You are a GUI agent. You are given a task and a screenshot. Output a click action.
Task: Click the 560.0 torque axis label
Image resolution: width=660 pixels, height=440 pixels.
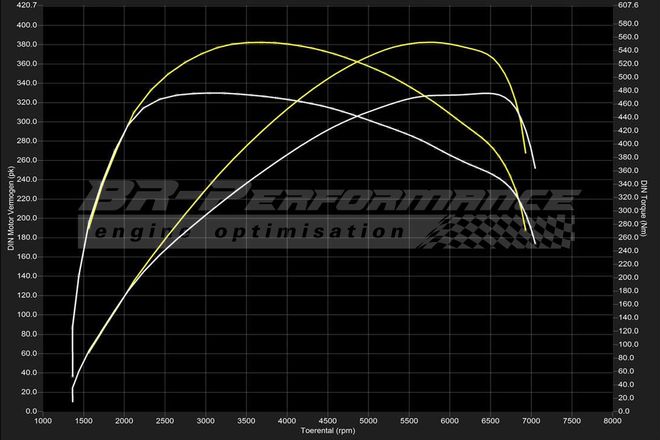point(628,37)
